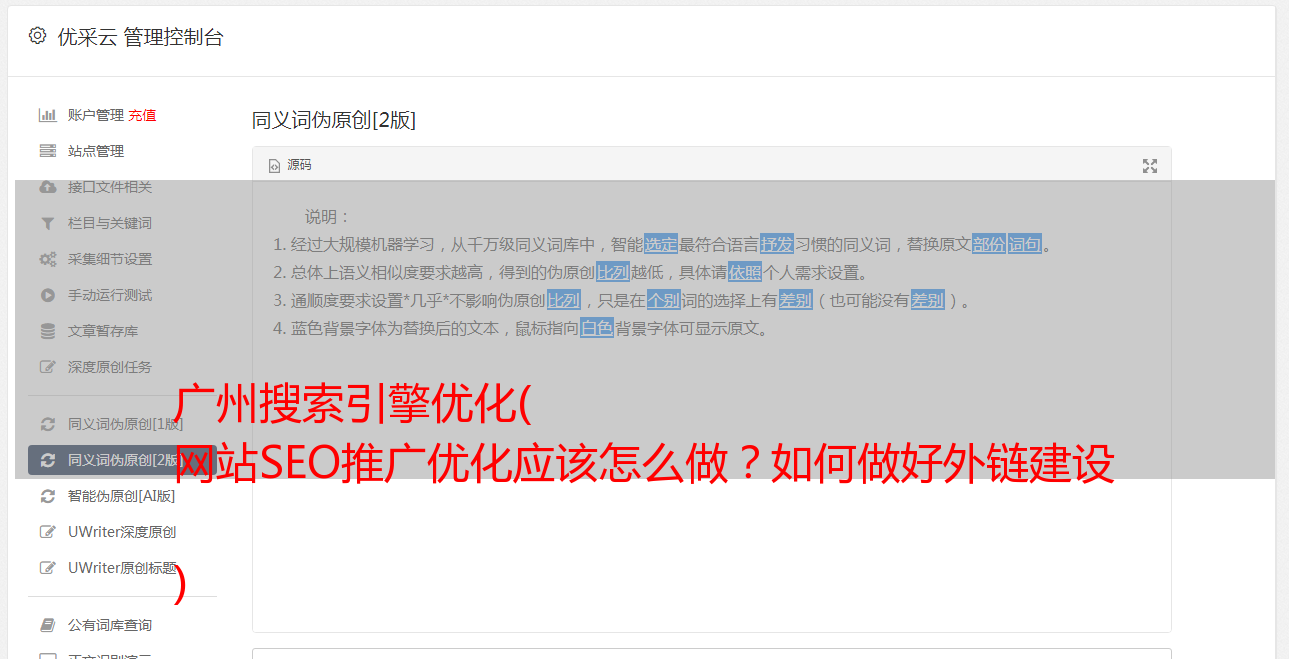Click the refresh icon beside 智能伪原创[AI版]
The height and width of the screenshot is (659, 1289).
point(47,496)
